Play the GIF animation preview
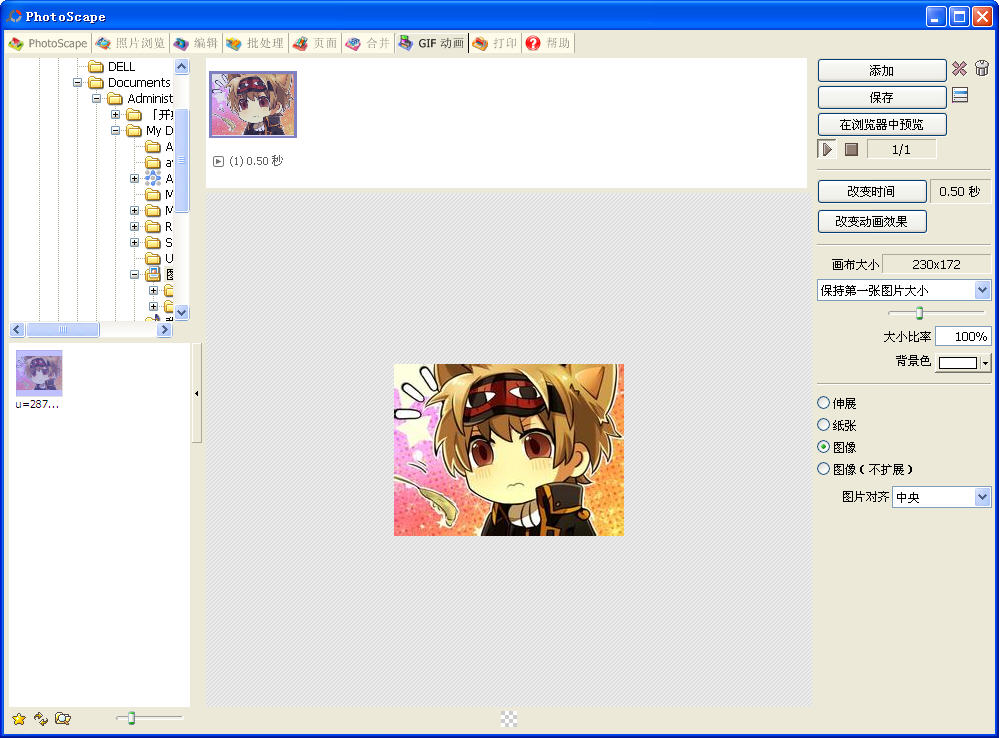 [827, 149]
